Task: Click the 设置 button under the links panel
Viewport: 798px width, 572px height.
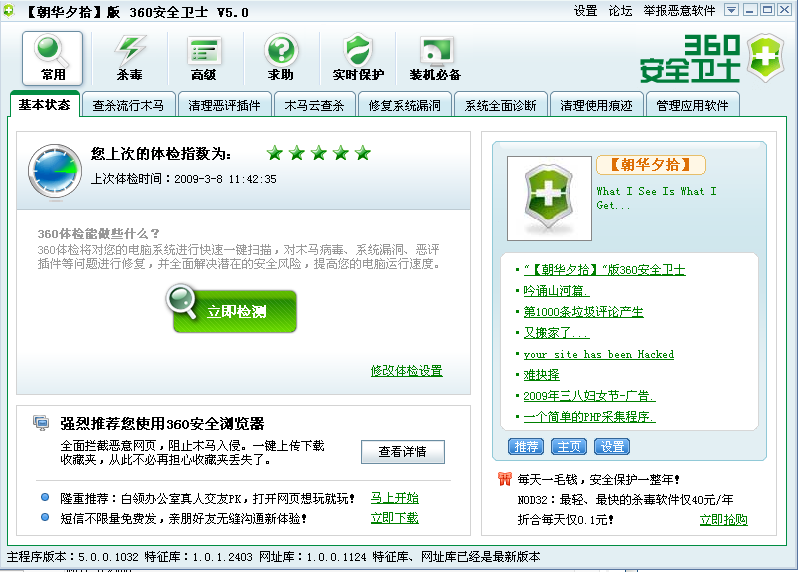Action: (x=612, y=446)
